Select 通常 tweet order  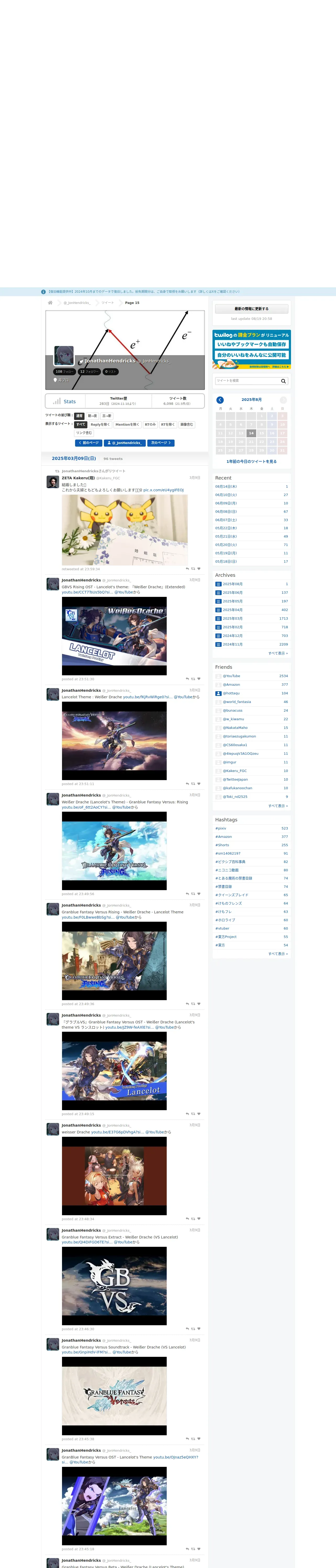[x=79, y=416]
